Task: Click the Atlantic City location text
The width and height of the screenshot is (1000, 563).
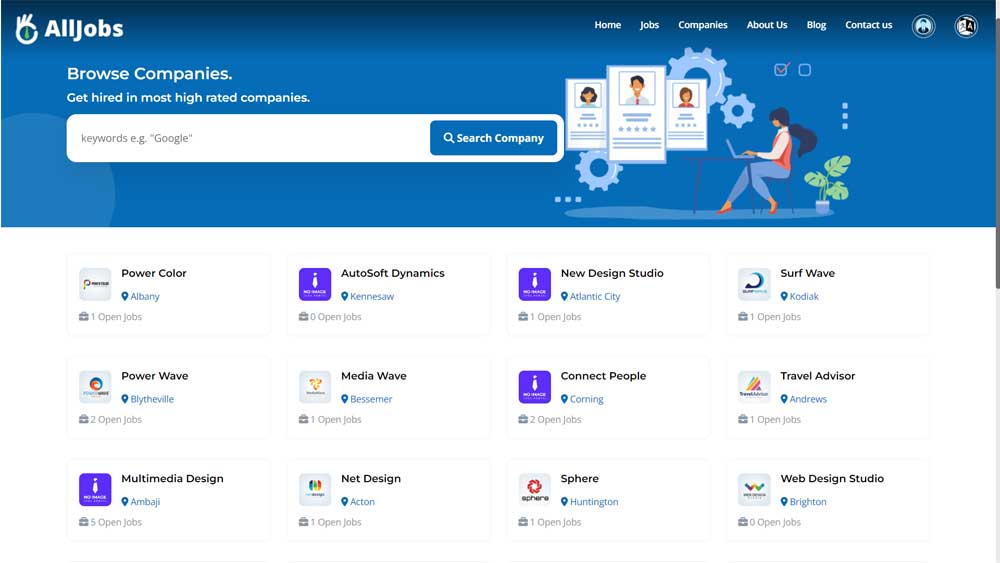Action: pyautogui.click(x=595, y=296)
